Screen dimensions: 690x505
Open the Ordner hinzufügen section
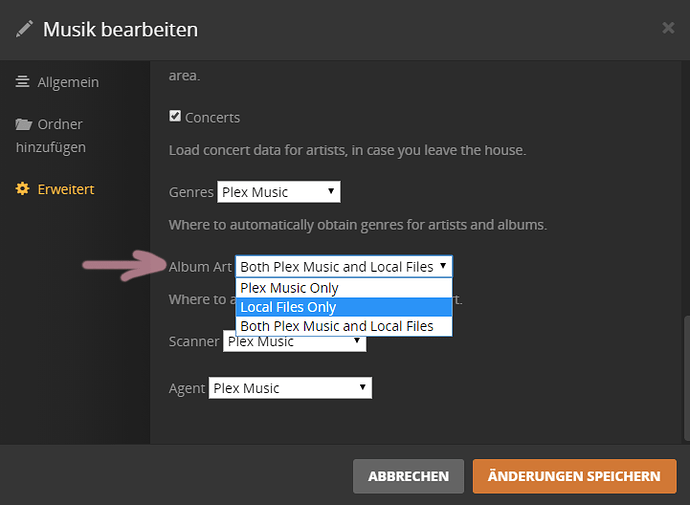point(51,135)
